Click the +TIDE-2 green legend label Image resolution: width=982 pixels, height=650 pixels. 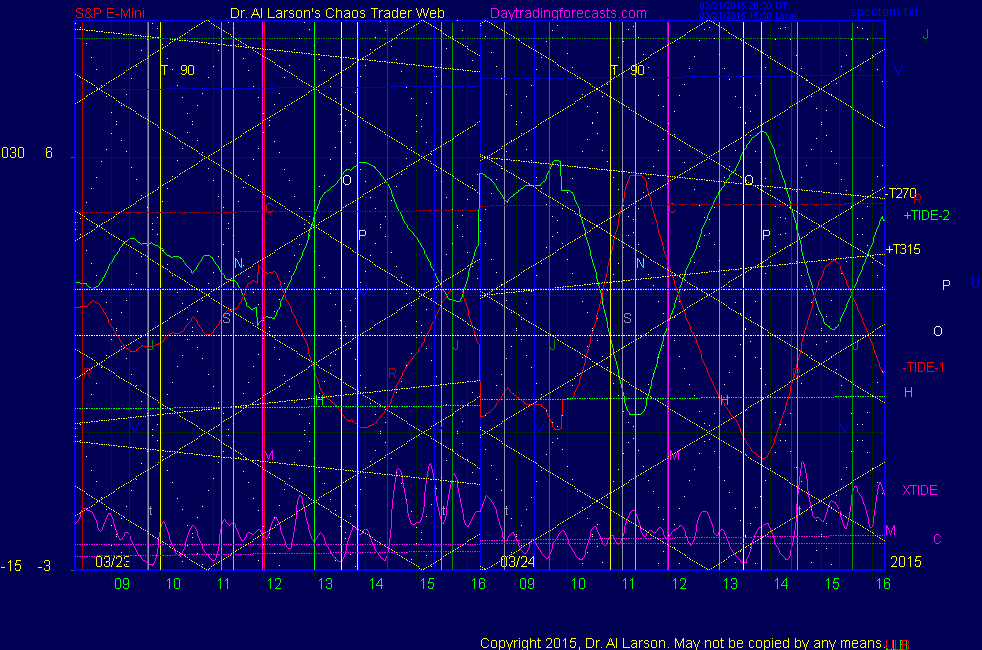926,215
